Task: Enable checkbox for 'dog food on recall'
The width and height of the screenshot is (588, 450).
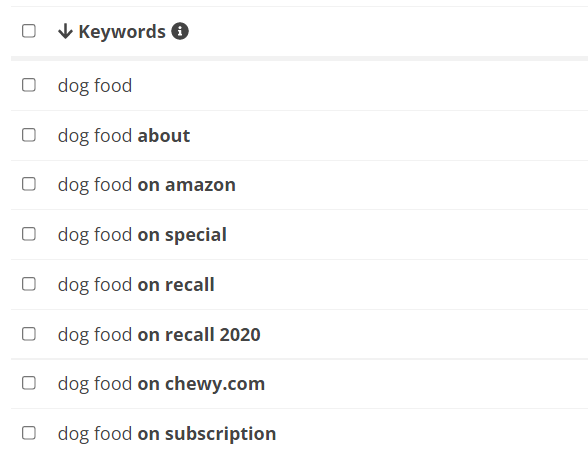Action: [x=29, y=284]
